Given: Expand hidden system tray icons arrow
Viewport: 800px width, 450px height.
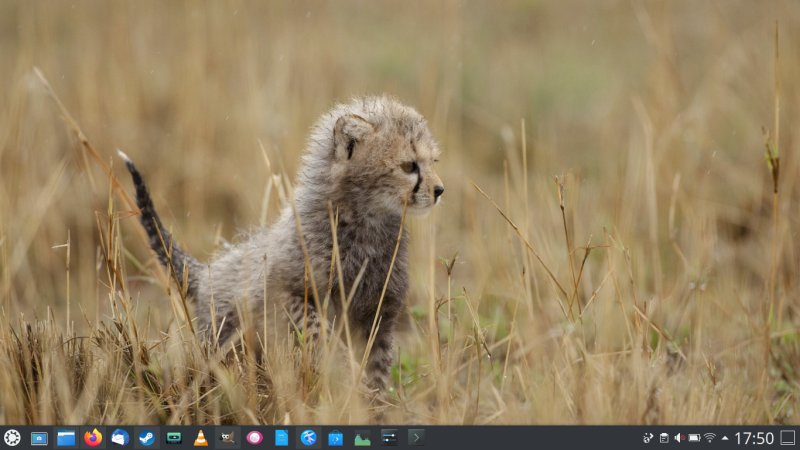Looking at the screenshot, I should tap(725, 438).
